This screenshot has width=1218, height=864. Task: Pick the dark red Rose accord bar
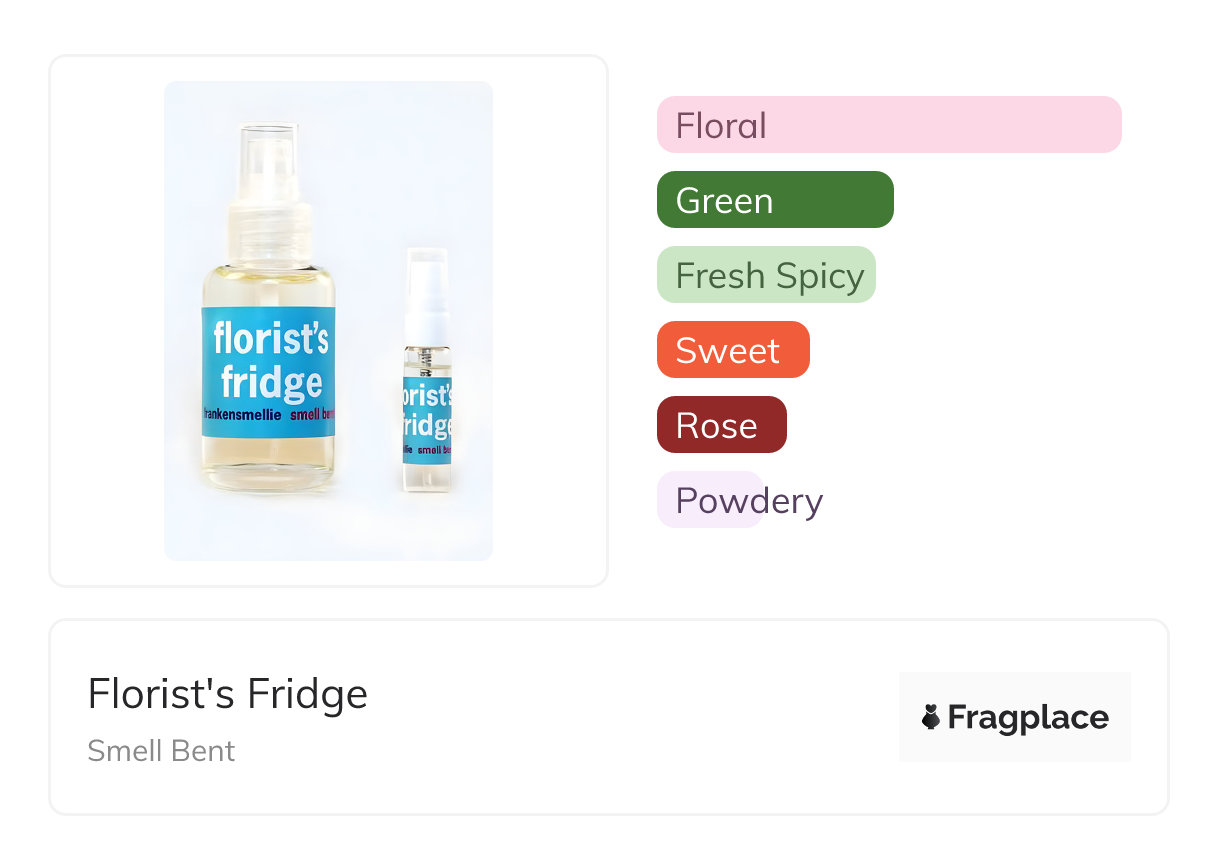click(x=721, y=425)
